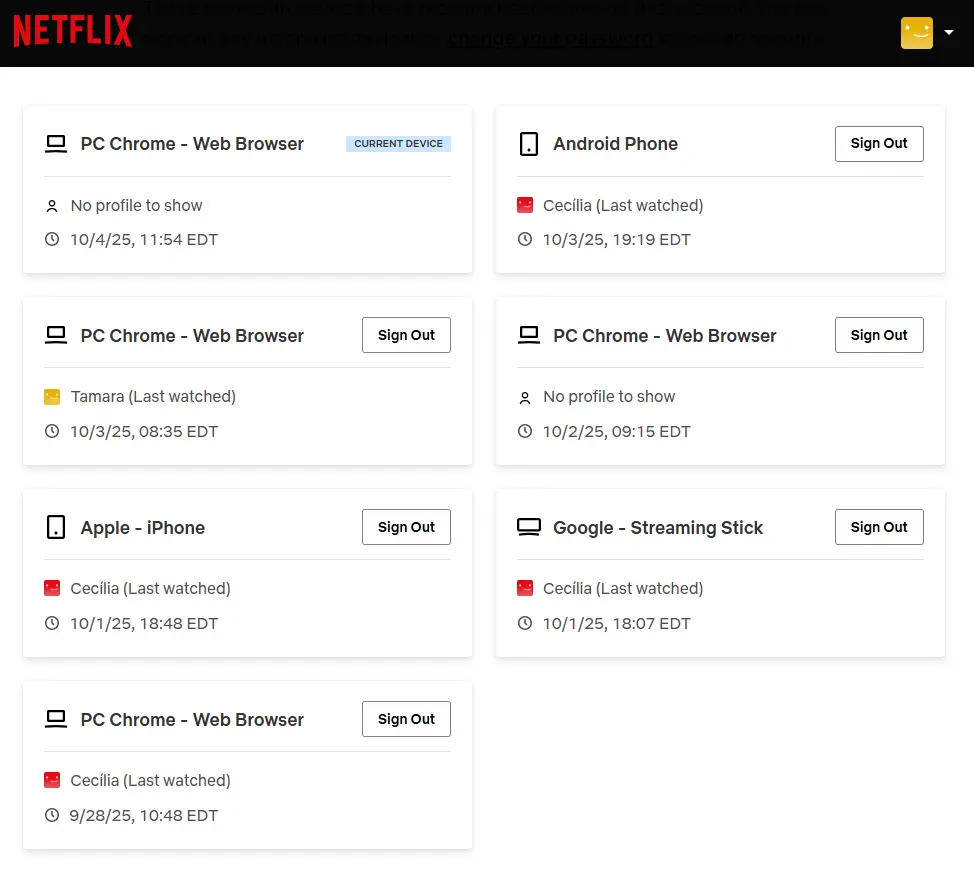This screenshot has height=876, width=974.
Task: Sign out the Chrome browser from 9/28/25
Action: 406,719
